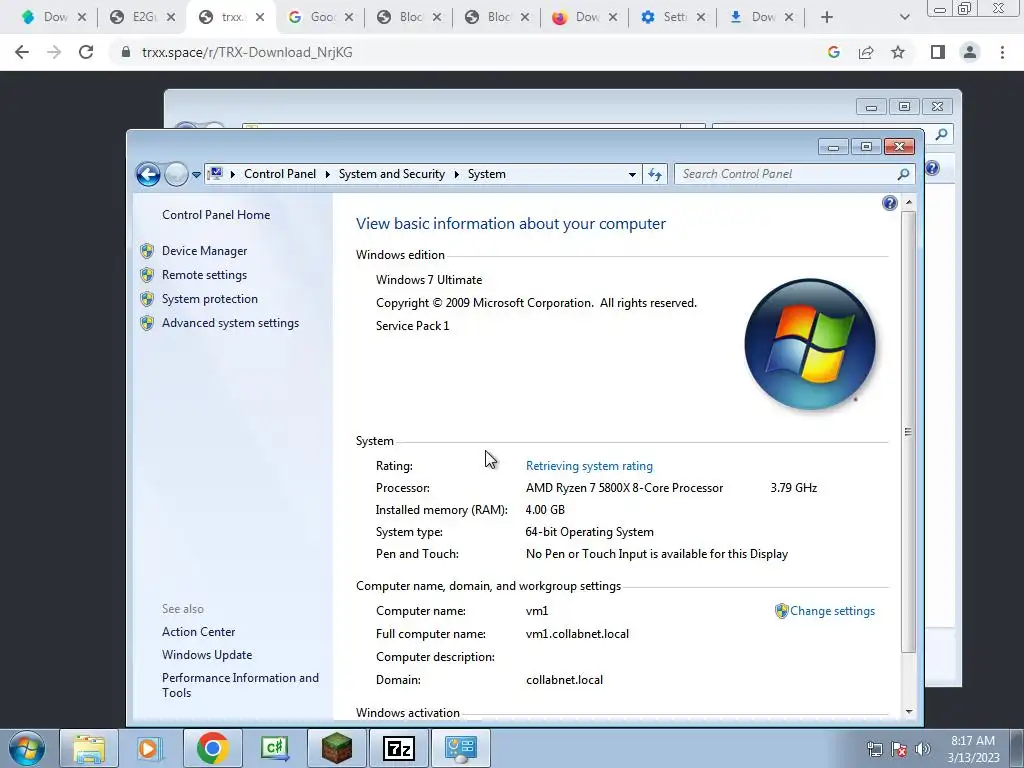Click the Chrome taskbar icon

213,748
